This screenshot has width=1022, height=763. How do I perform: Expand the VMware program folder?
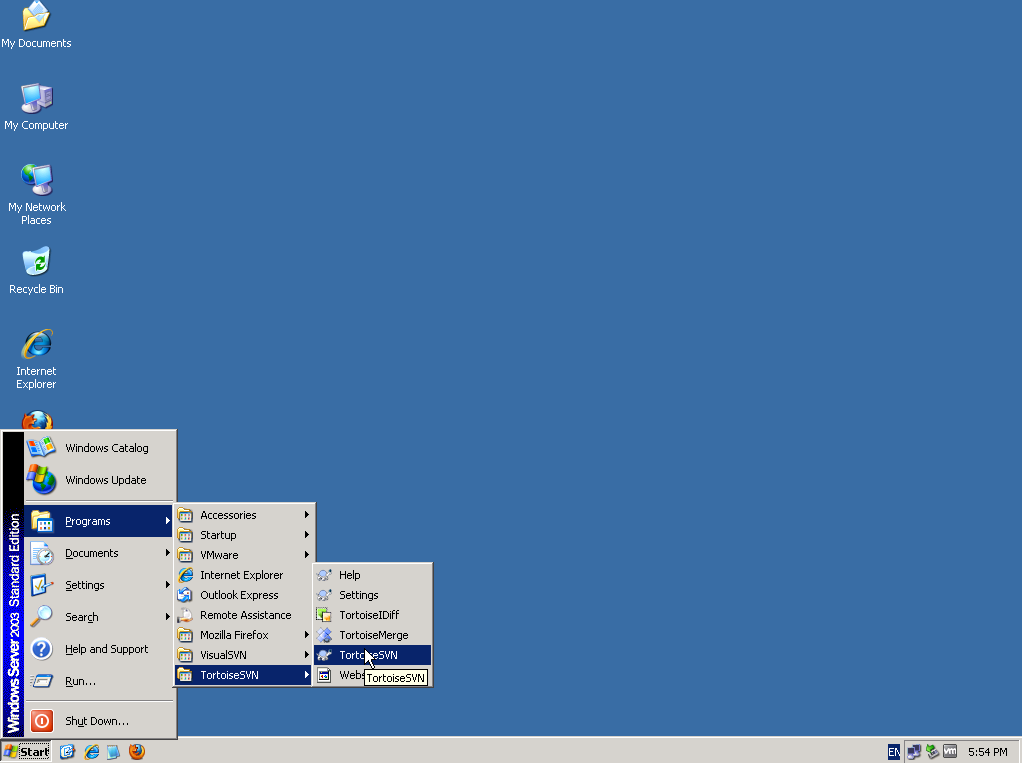point(244,554)
